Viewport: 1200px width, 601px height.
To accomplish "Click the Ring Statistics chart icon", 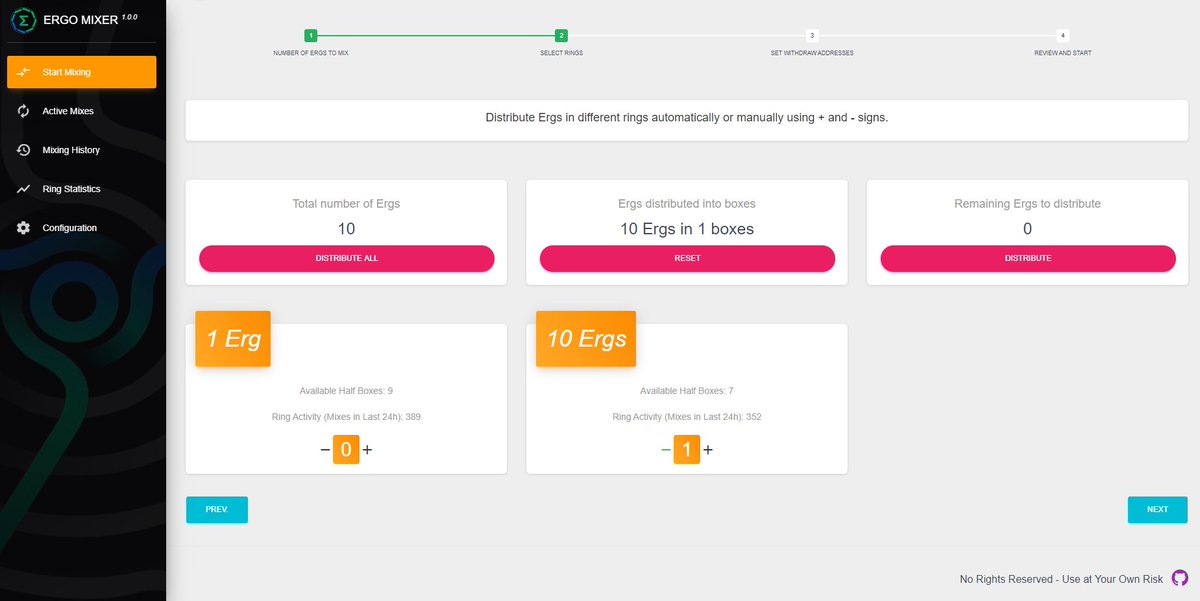I will click(23, 189).
